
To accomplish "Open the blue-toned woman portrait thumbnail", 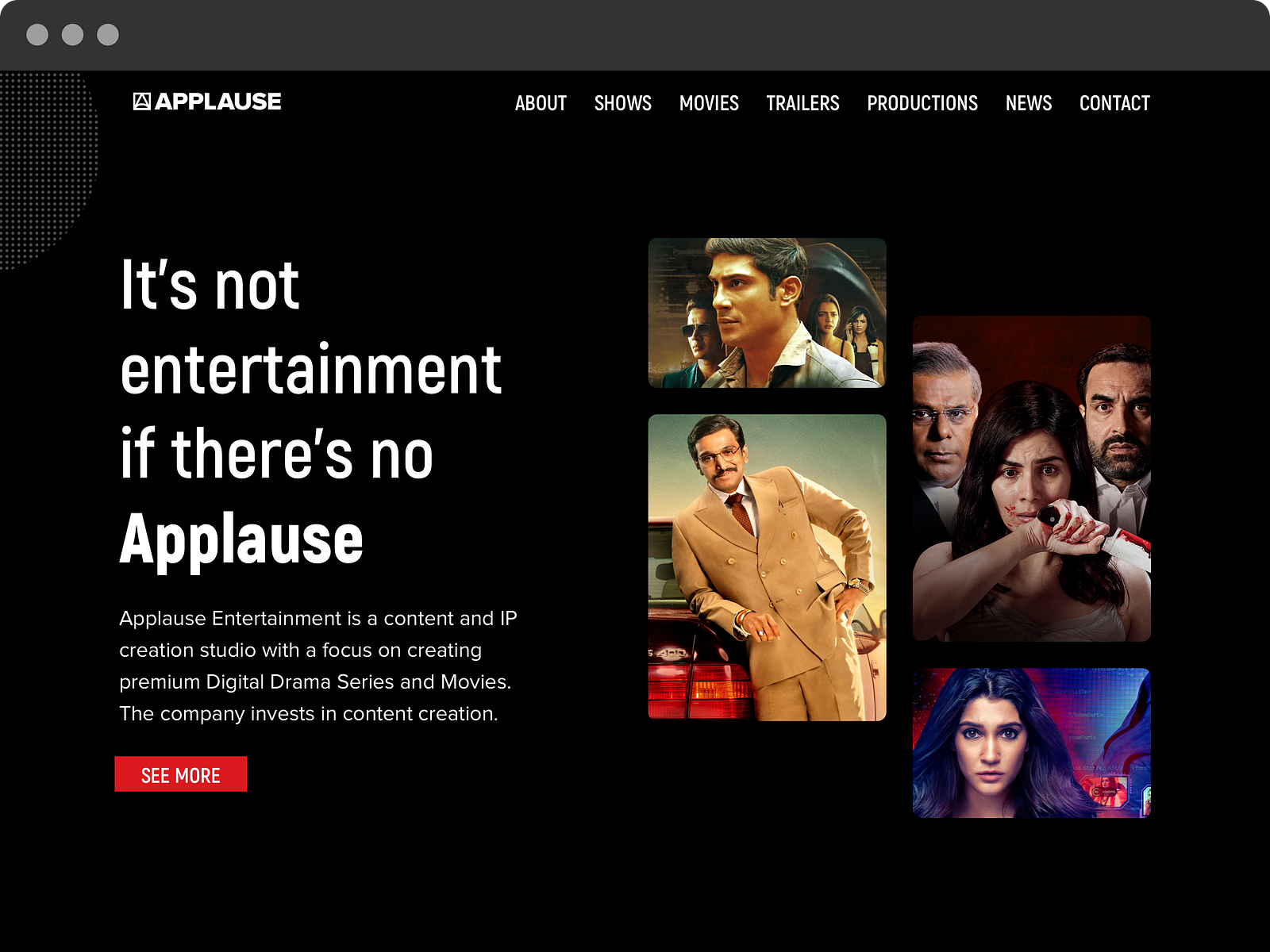I will point(1032,743).
